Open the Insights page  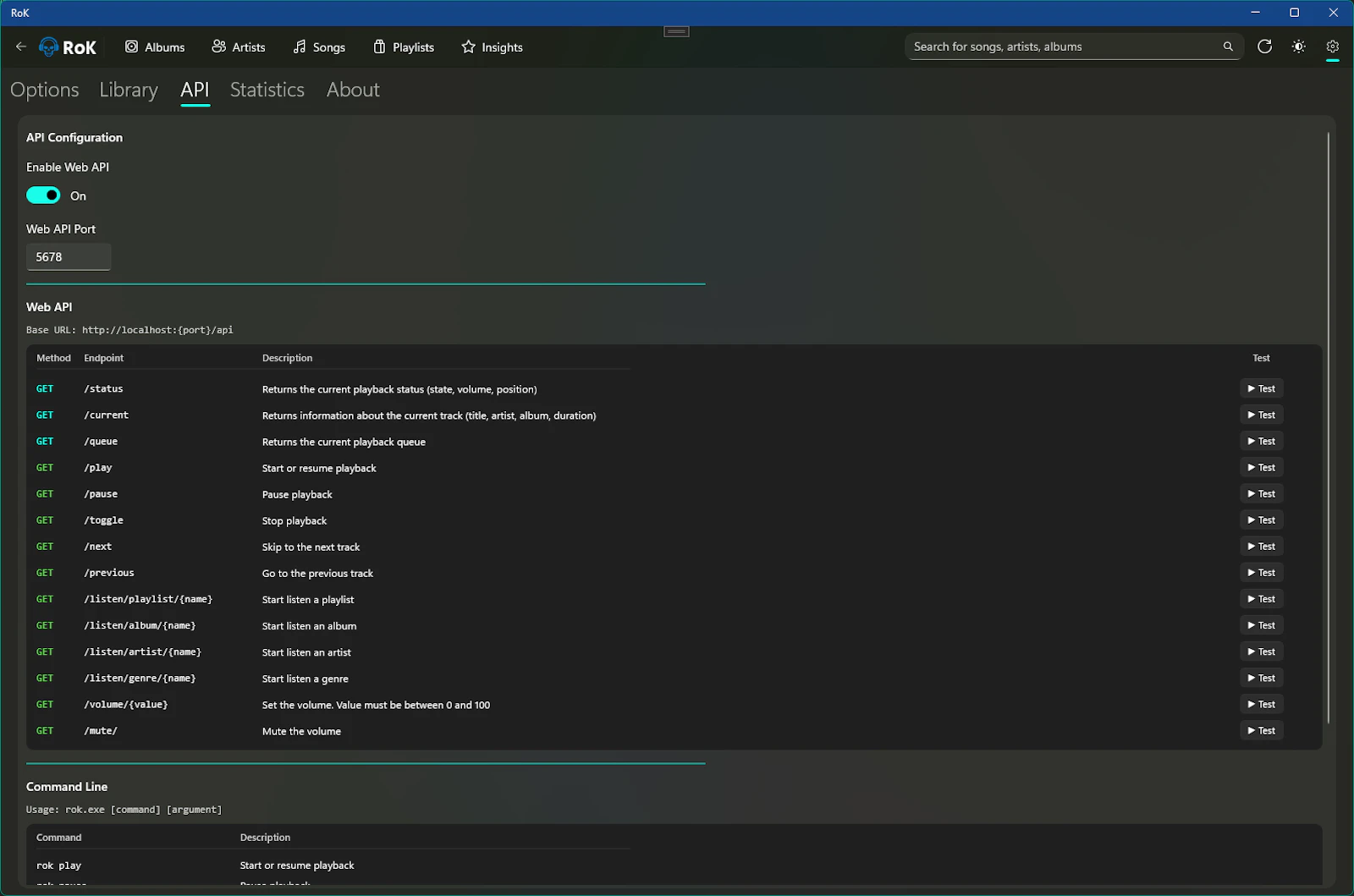coord(492,47)
